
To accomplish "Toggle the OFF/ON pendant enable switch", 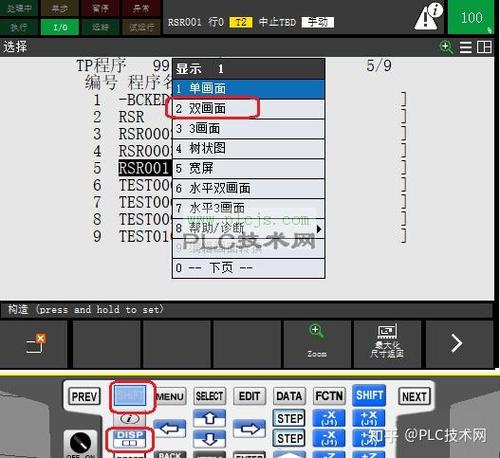I will (x=80, y=443).
